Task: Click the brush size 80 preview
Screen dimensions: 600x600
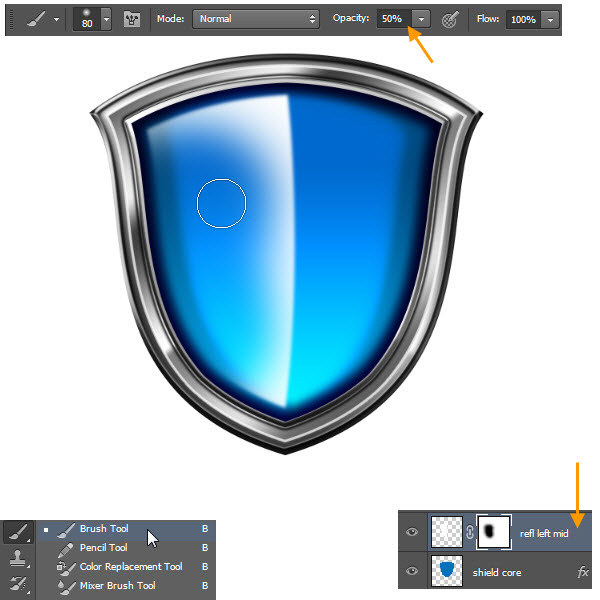Action: (x=86, y=19)
